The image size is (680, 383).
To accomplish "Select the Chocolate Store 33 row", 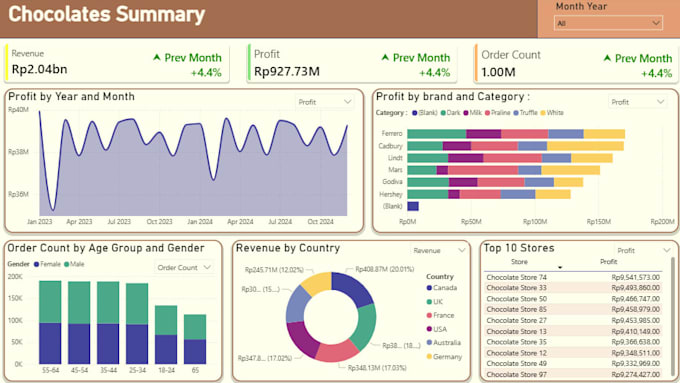I will point(573,288).
